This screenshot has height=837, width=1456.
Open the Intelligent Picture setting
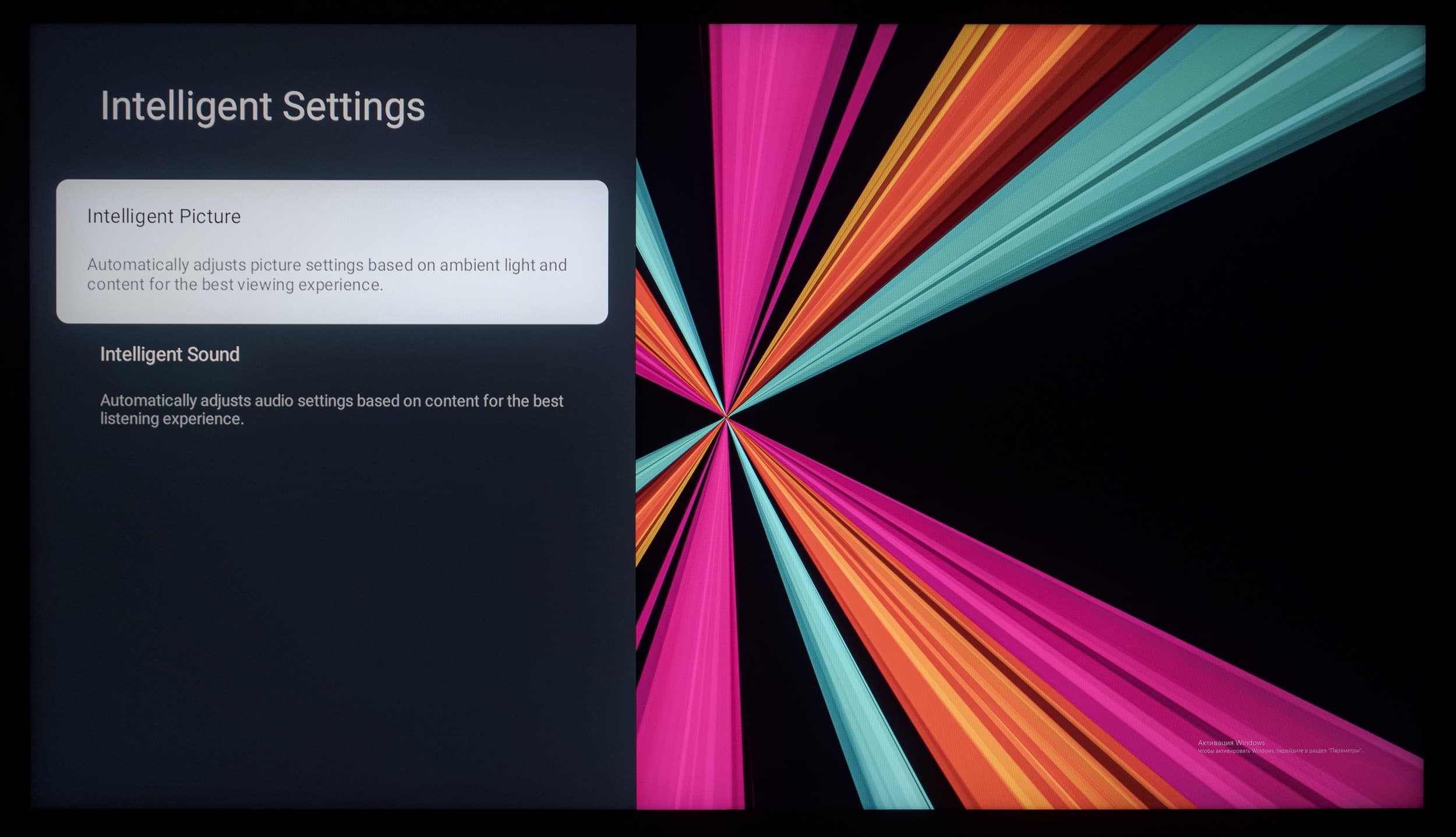click(164, 217)
